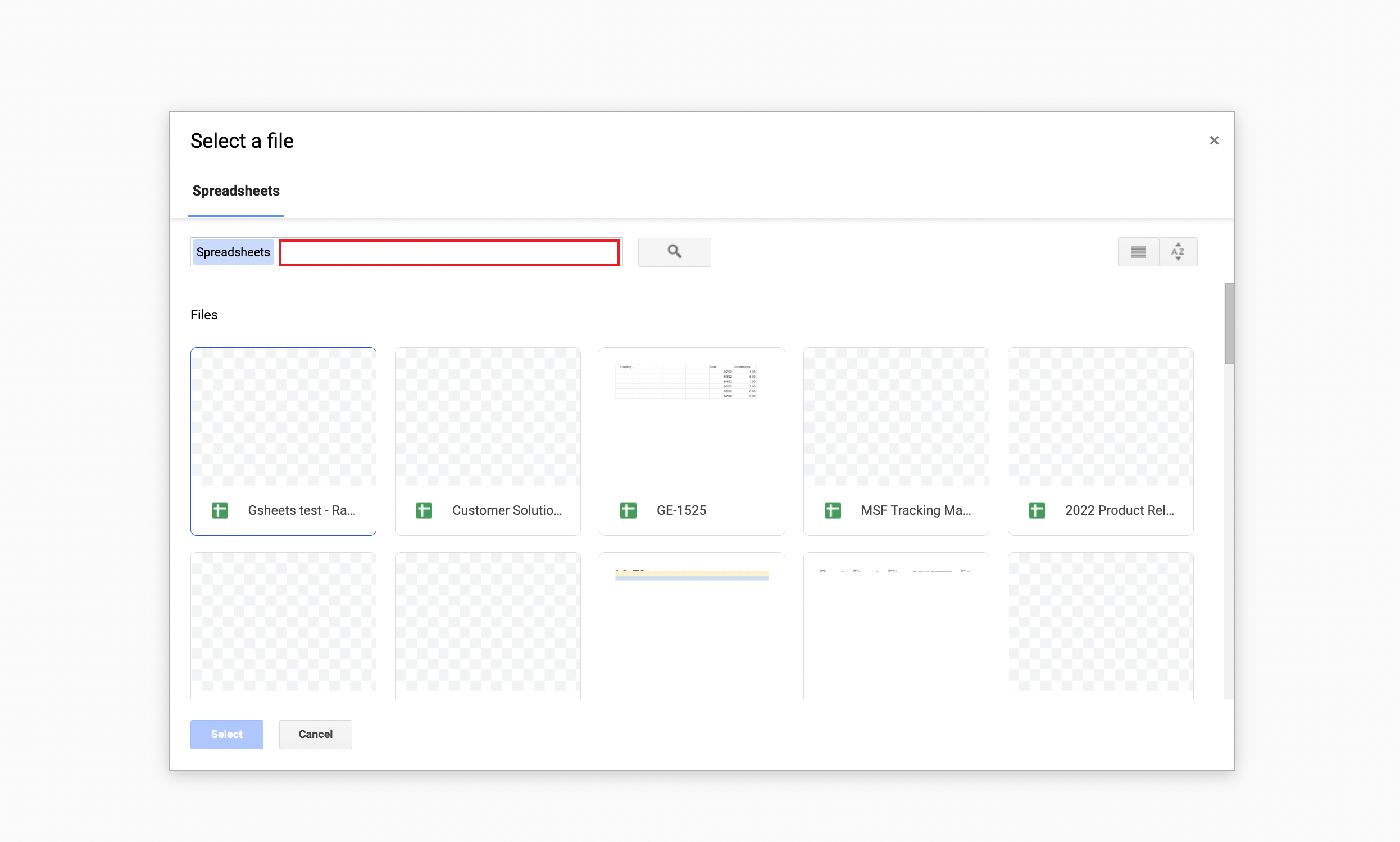Click the magnifying glass search button

(674, 252)
